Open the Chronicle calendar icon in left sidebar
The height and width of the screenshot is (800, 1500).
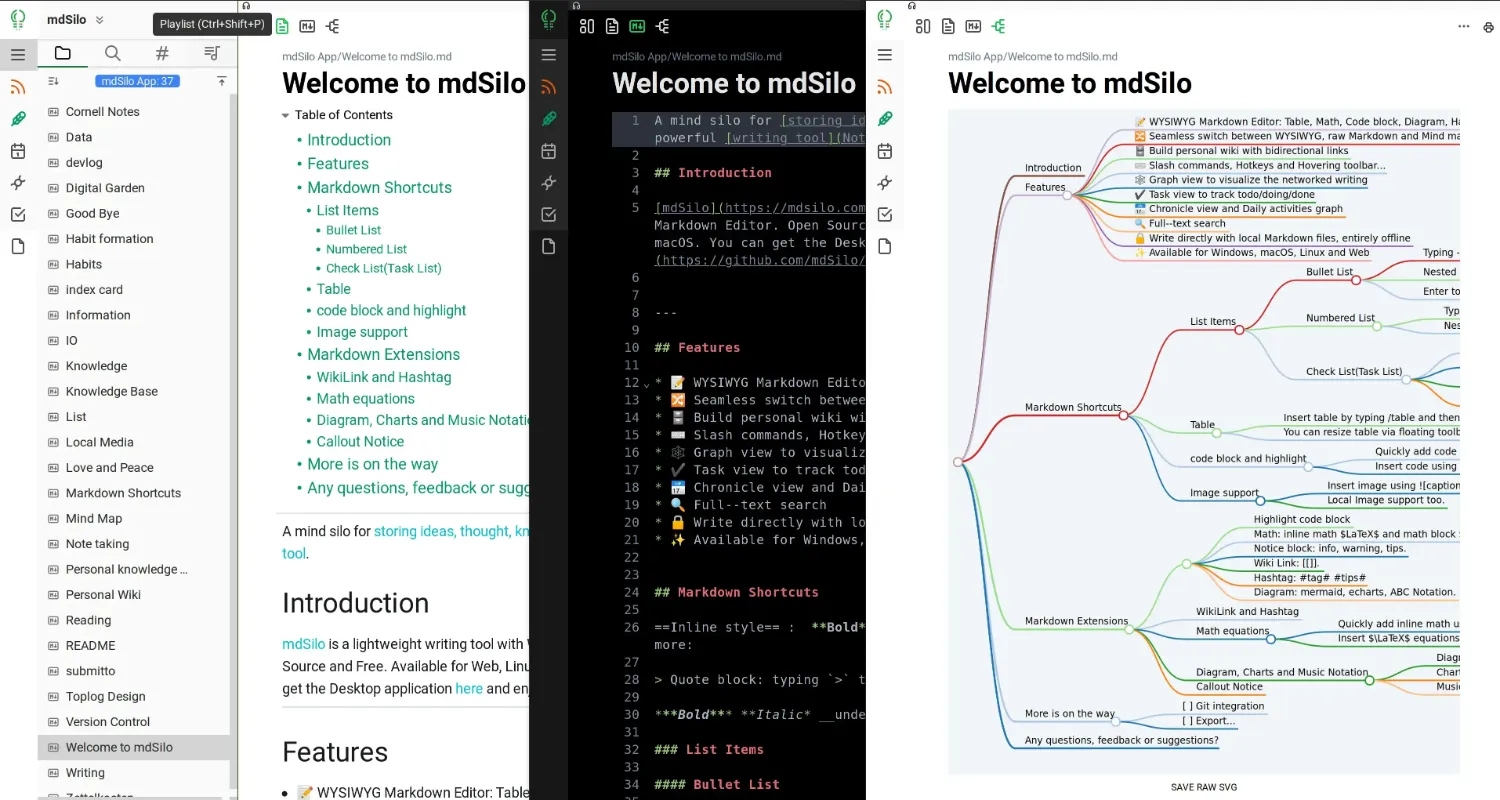coord(18,151)
